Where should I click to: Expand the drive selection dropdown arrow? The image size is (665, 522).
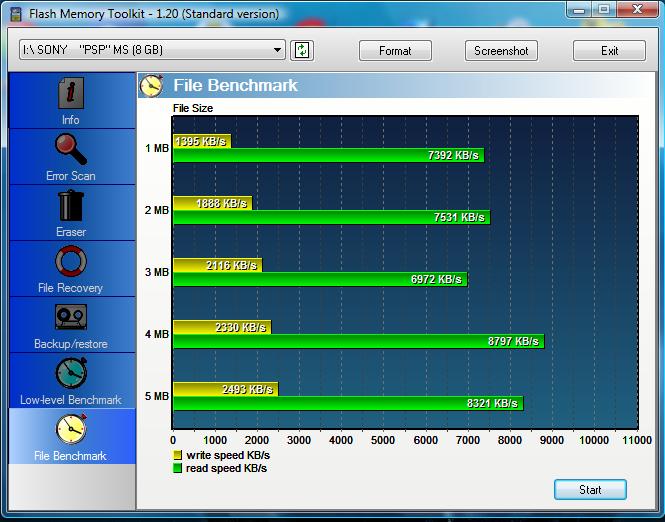coord(278,51)
